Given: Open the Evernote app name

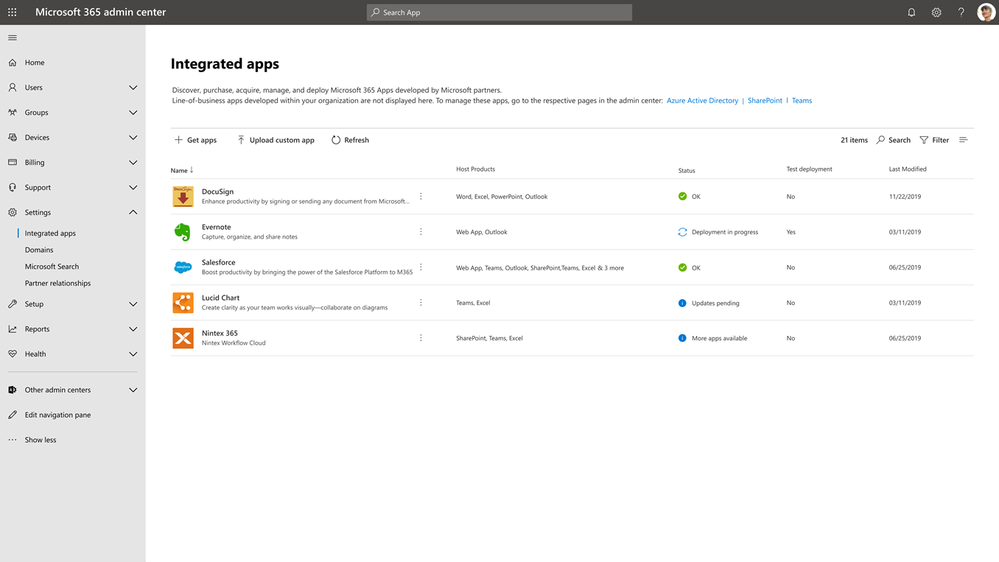Looking at the screenshot, I should coord(216,227).
